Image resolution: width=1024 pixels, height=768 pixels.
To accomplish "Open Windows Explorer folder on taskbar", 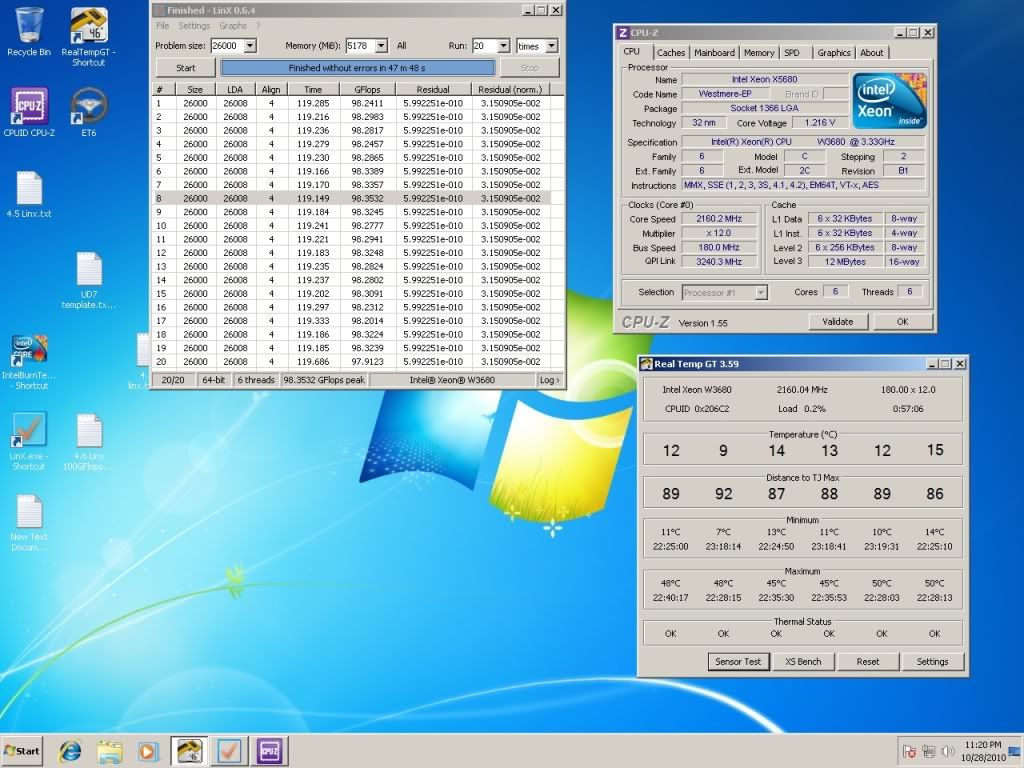I will point(110,751).
